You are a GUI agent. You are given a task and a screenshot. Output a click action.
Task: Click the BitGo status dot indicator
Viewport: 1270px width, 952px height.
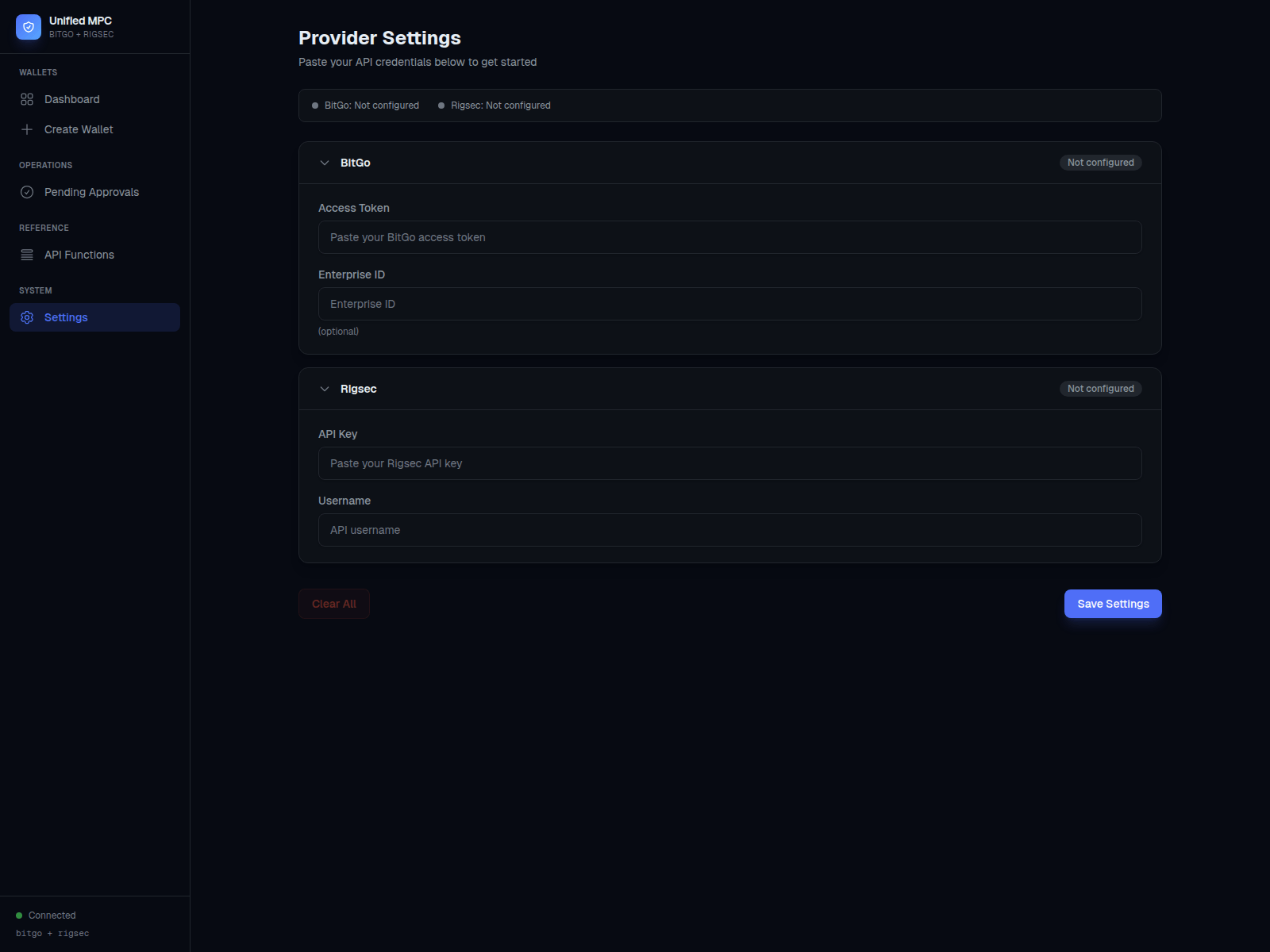(x=314, y=105)
